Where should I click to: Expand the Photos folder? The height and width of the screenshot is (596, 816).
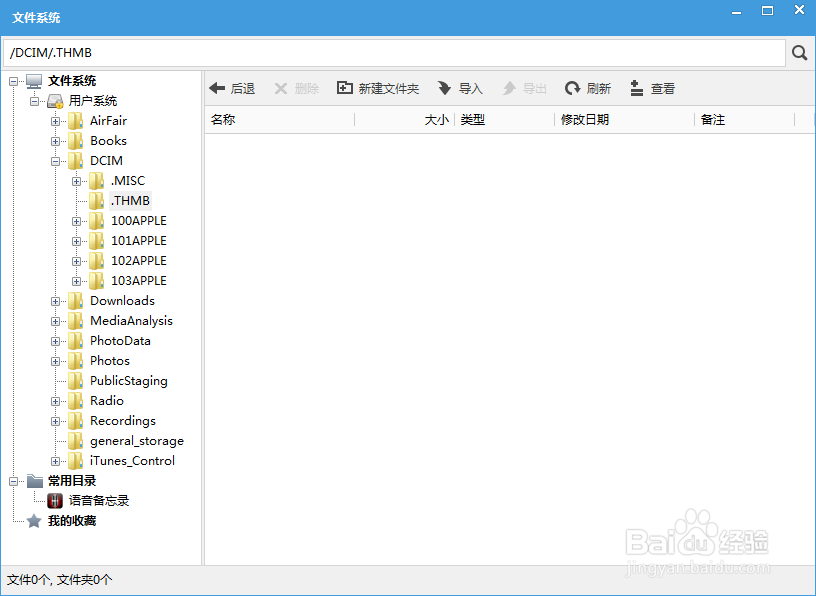(x=55, y=361)
